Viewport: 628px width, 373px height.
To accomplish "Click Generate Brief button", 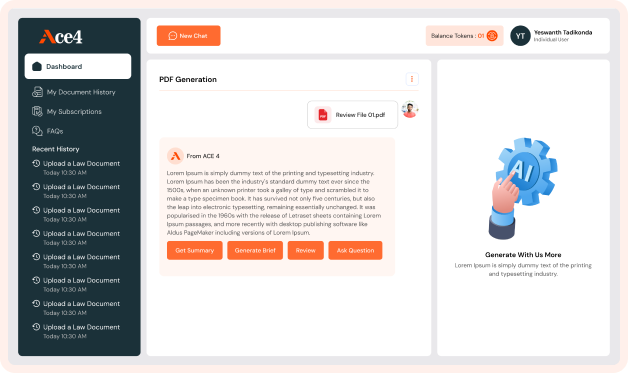I will 255,250.
